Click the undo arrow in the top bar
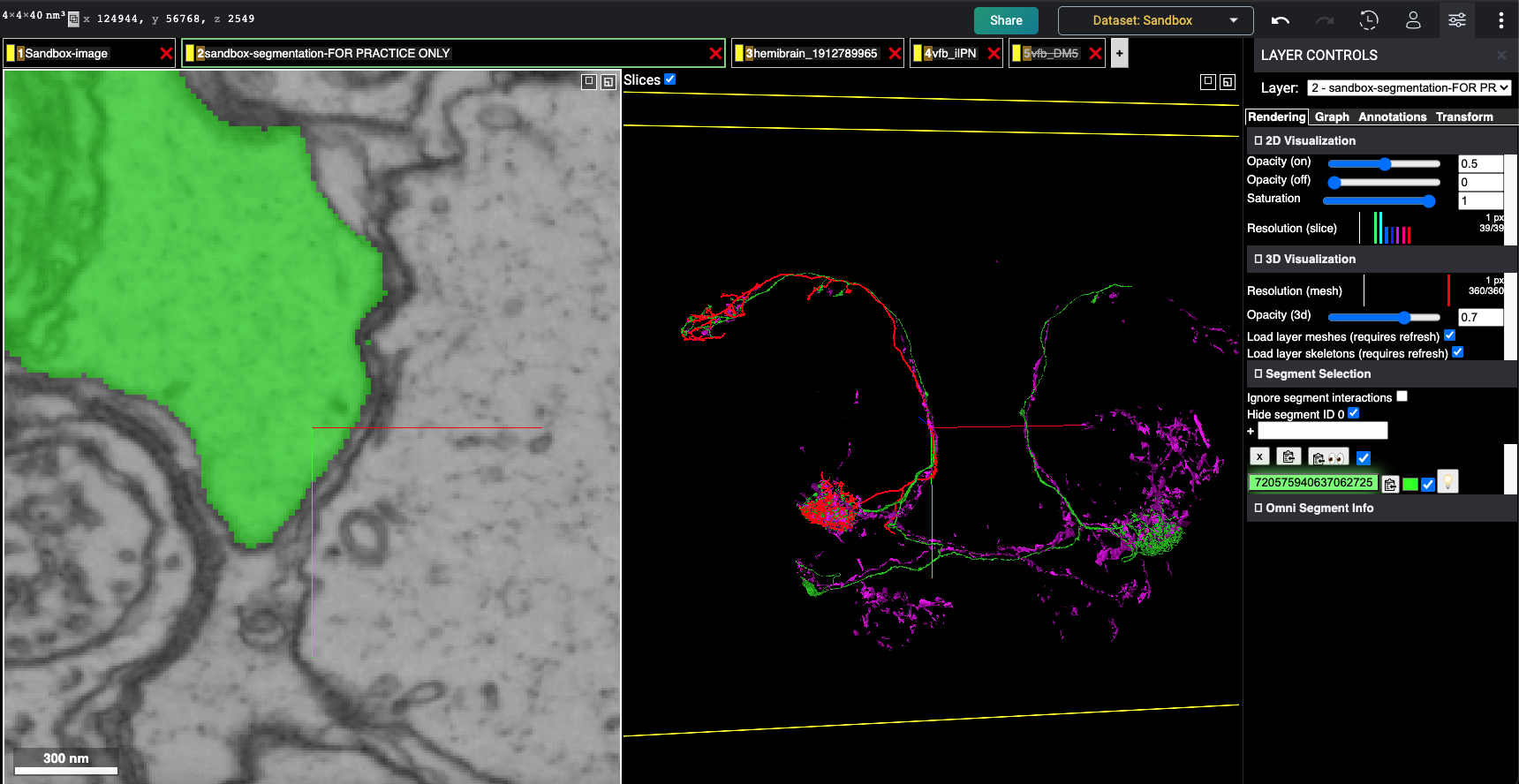This screenshot has height=784, width=1519. (1281, 20)
